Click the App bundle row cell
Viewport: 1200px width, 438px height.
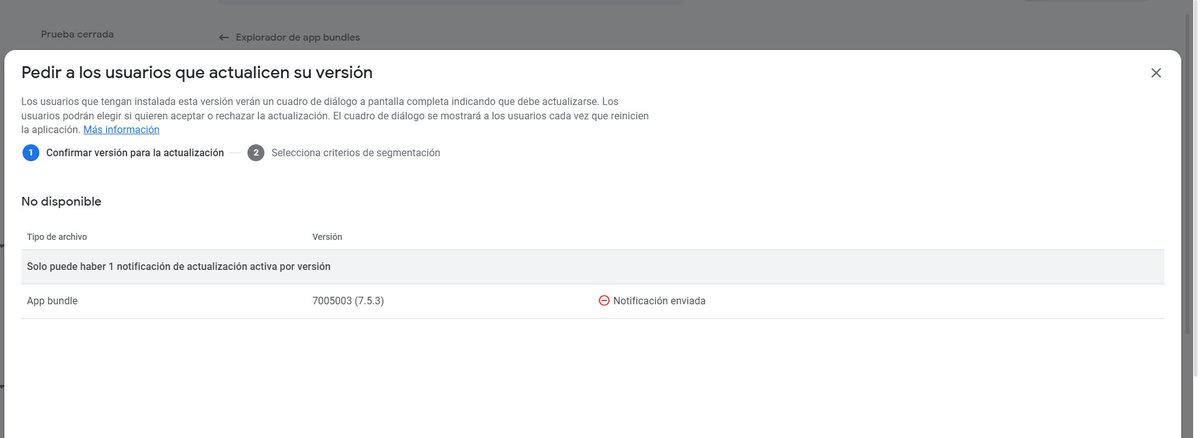(x=52, y=301)
